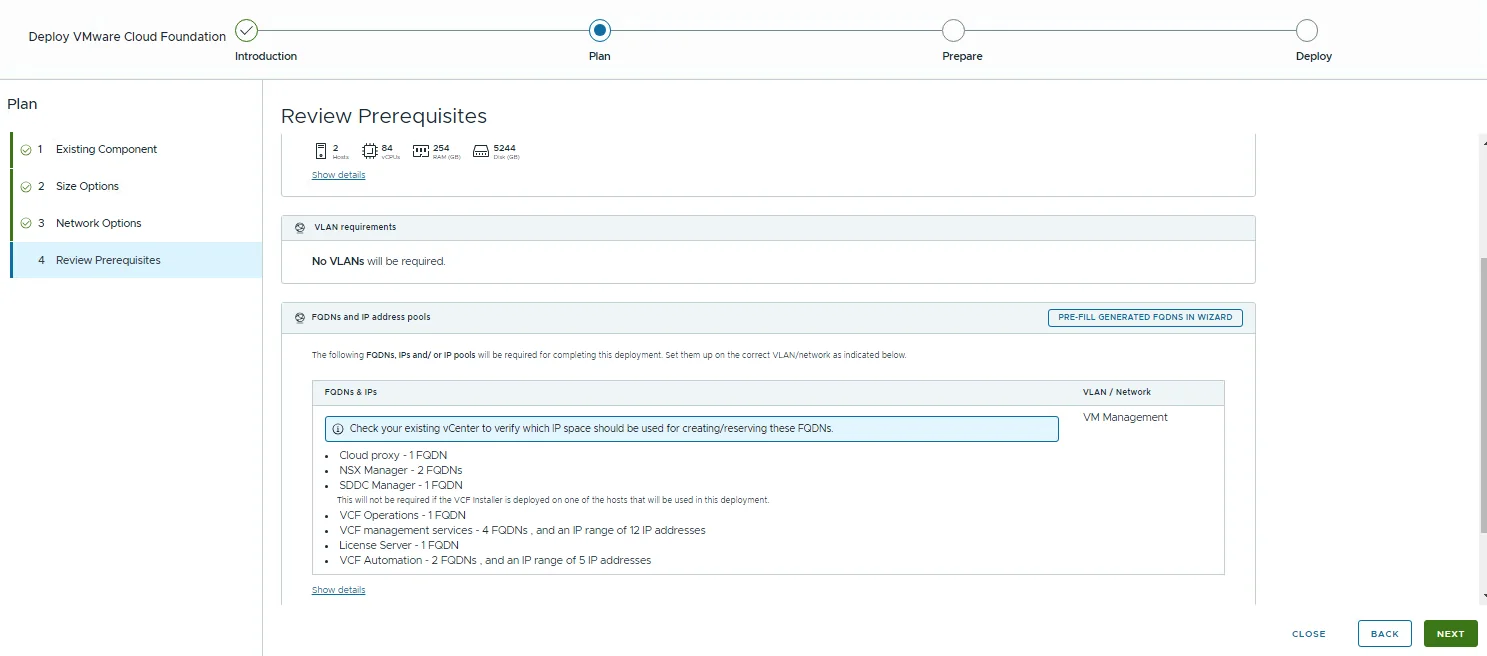Click the Prepare step circle
The image size is (1487, 656).
[953, 30]
